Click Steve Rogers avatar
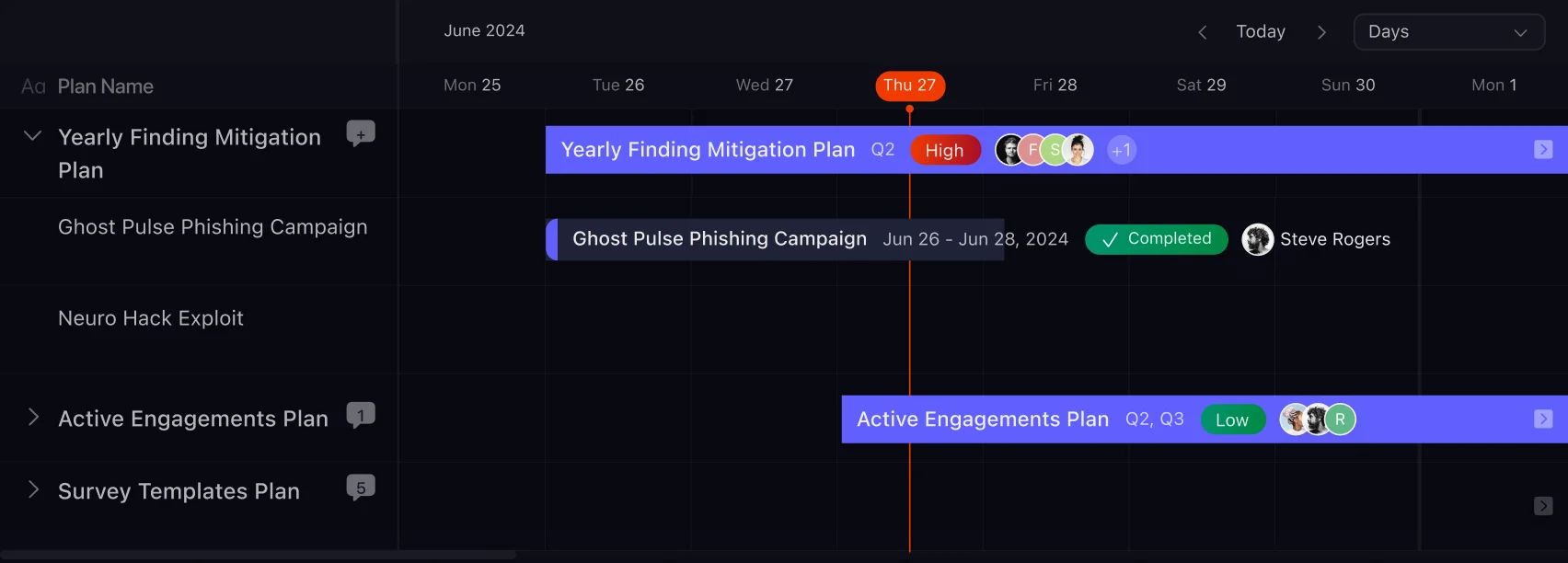Image resolution: width=1568 pixels, height=563 pixels. click(1258, 239)
